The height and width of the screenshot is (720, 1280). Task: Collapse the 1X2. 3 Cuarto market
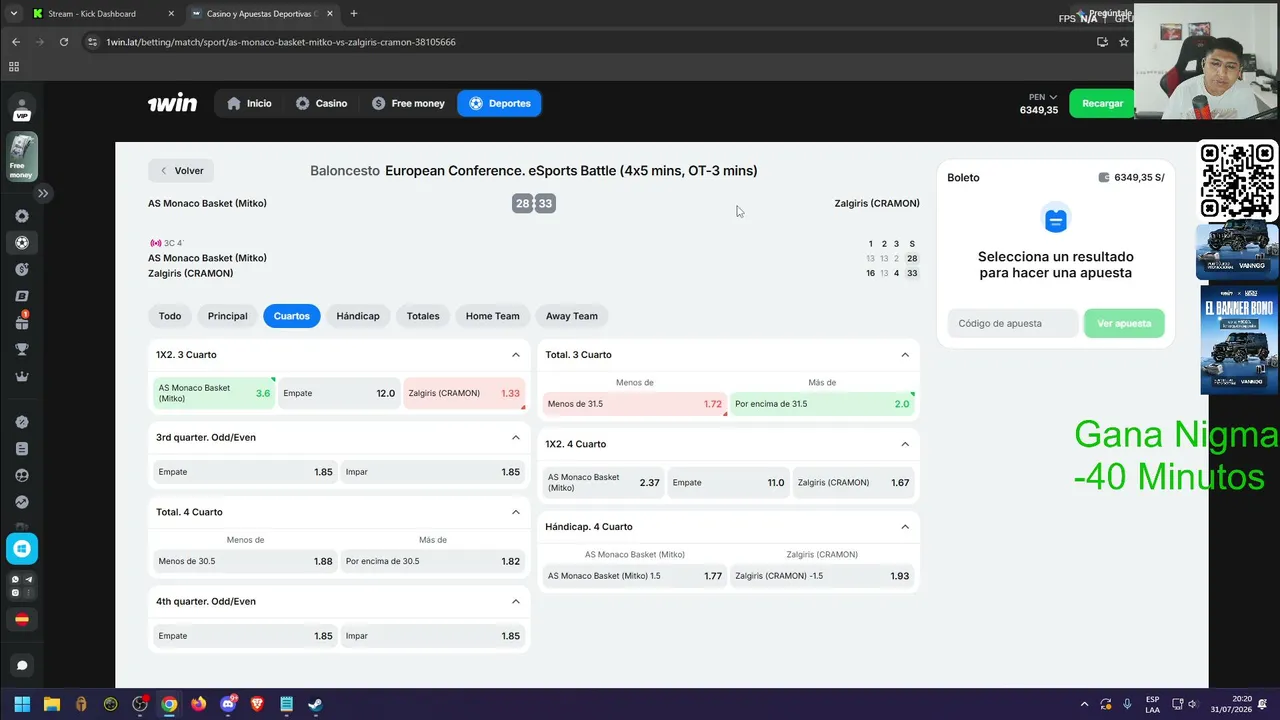(516, 355)
